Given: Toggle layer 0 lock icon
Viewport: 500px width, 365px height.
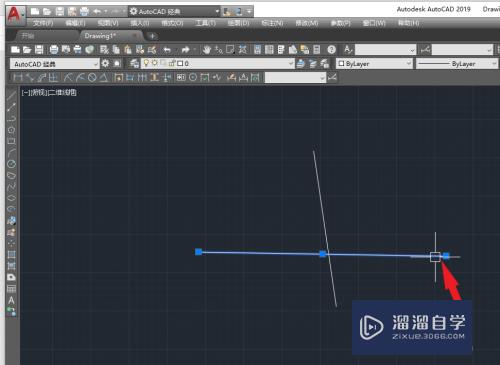Looking at the screenshot, I should pyautogui.click(x=172, y=63).
